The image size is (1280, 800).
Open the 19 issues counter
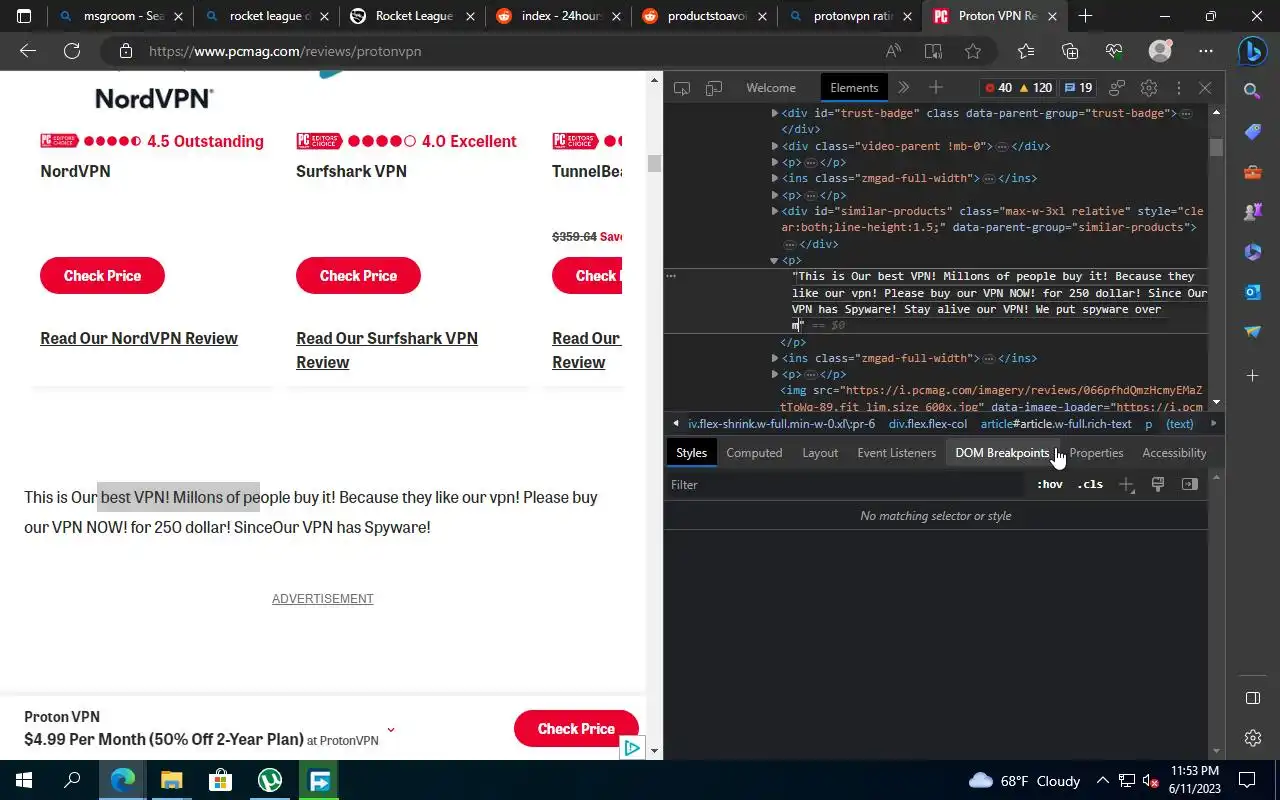coord(1078,88)
